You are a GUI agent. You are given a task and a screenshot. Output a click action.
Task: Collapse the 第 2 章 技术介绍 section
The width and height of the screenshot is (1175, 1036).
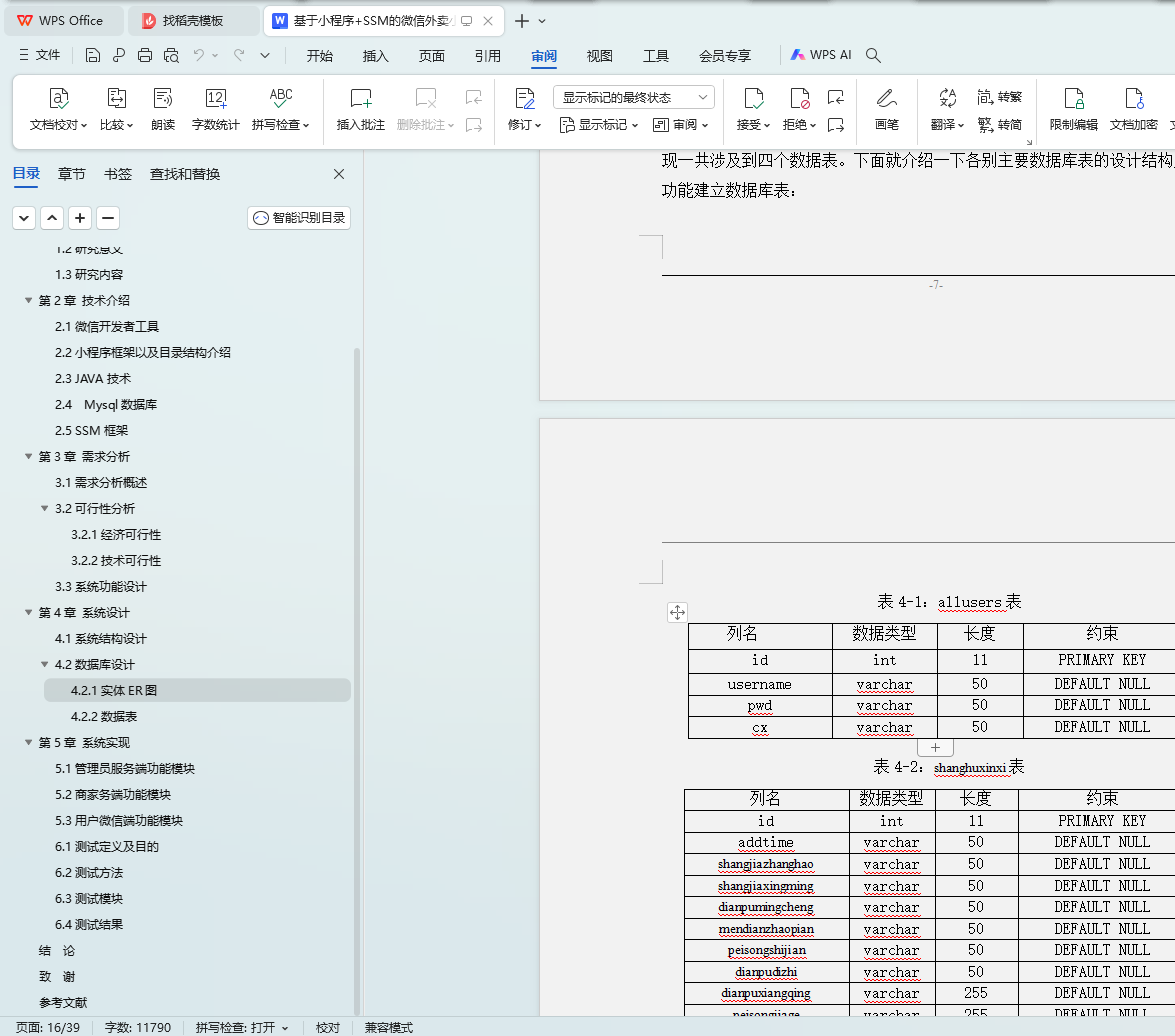pos(28,300)
